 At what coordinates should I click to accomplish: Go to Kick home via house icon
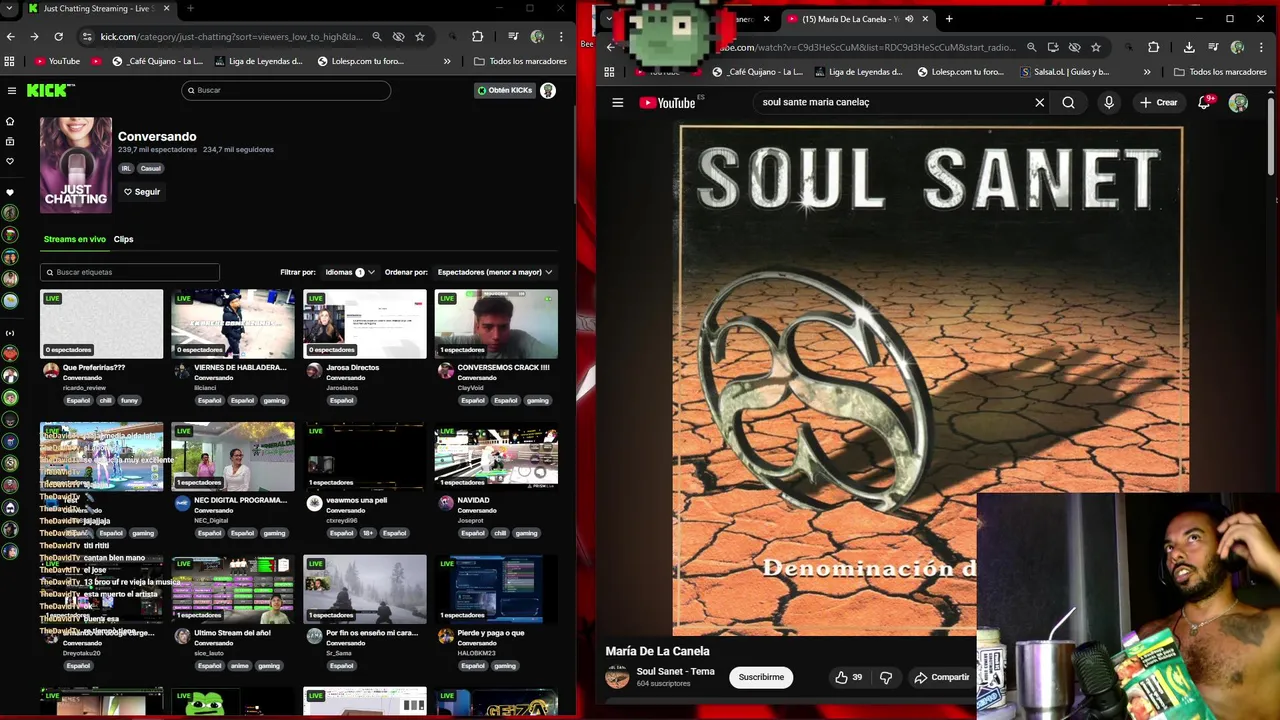click(x=10, y=121)
